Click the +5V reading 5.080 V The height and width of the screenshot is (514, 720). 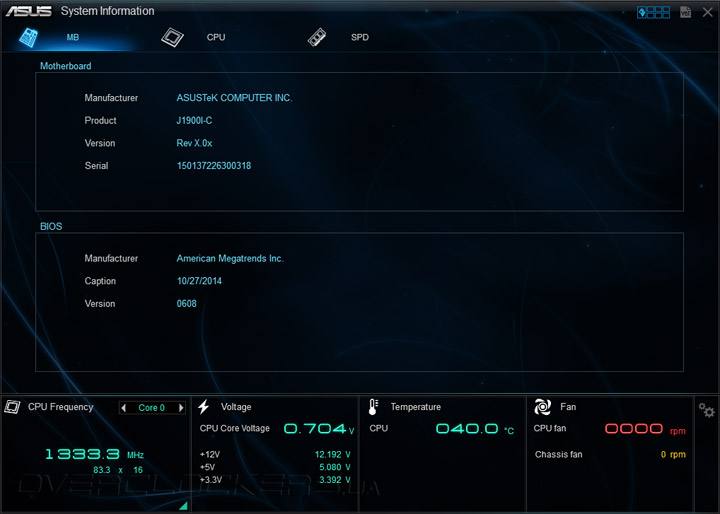click(x=335, y=467)
